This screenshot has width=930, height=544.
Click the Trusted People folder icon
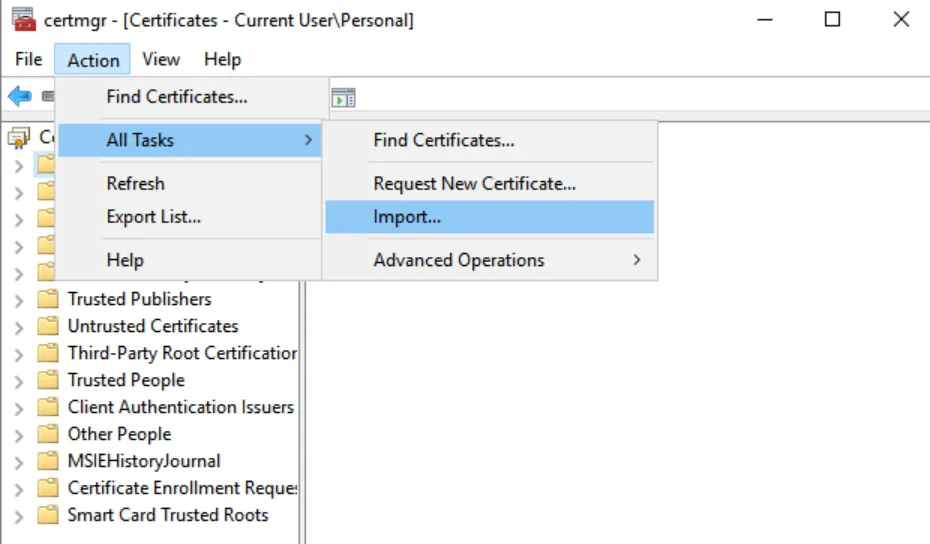click(x=48, y=380)
